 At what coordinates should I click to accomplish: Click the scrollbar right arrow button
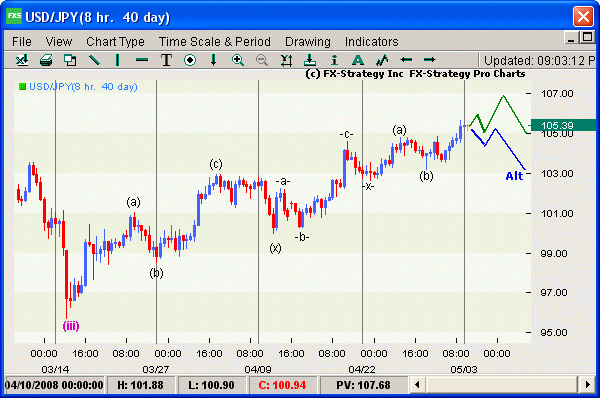(588, 385)
